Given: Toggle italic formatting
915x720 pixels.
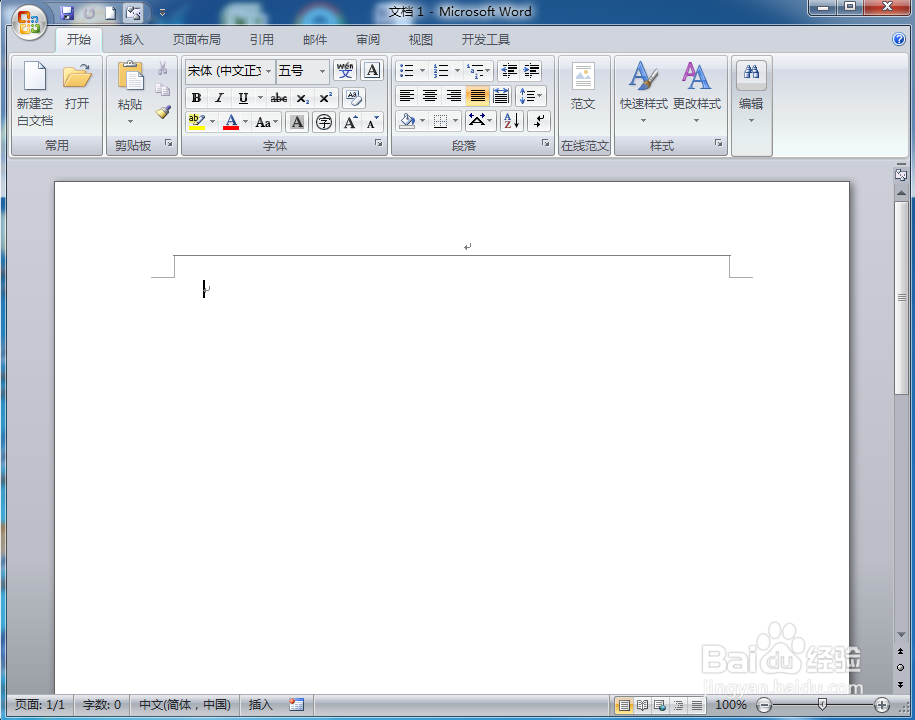Looking at the screenshot, I should coord(219,97).
